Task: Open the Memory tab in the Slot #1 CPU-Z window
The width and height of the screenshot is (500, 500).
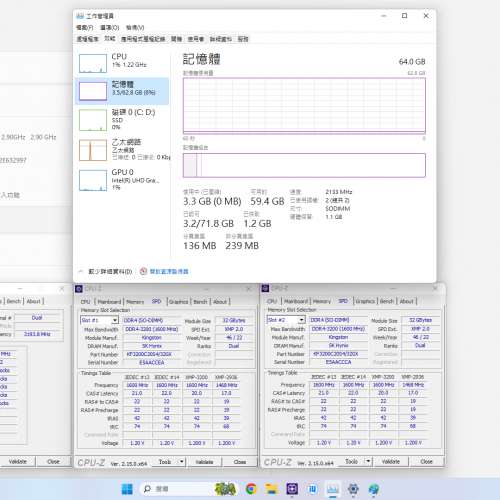Action: pos(135,302)
